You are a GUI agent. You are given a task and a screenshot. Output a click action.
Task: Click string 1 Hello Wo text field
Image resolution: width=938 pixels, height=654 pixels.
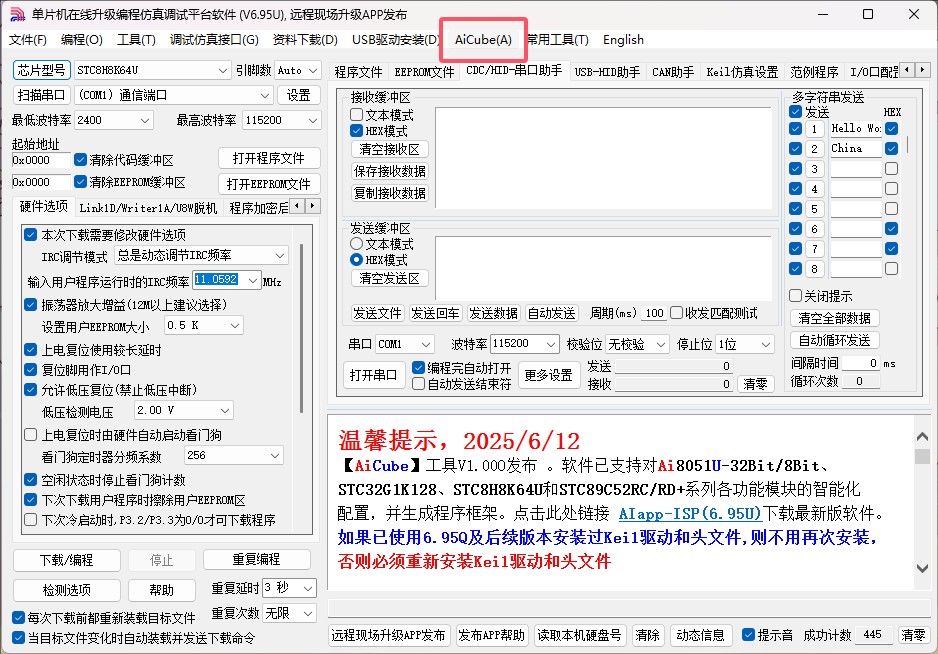pos(855,129)
